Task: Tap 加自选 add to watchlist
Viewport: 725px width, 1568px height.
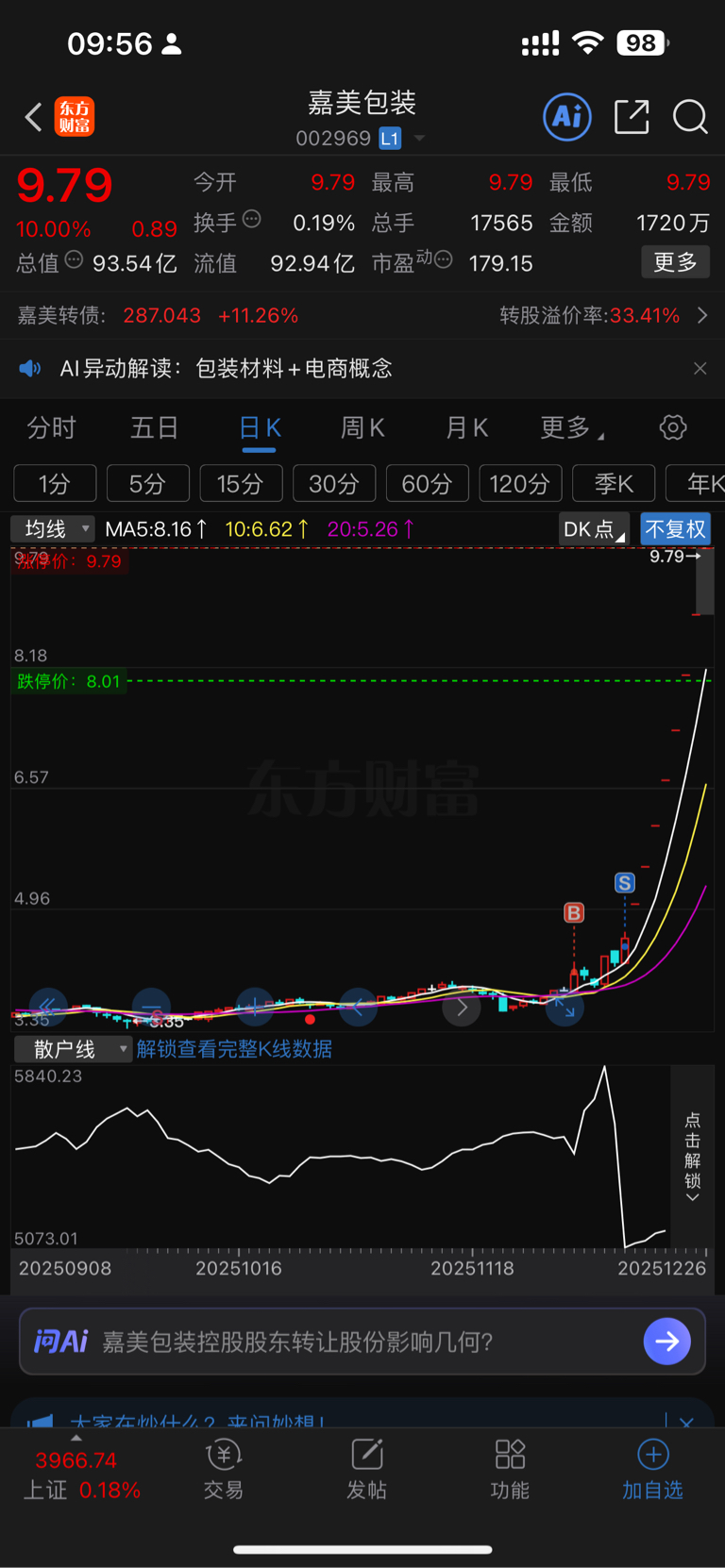Action: point(652,1470)
